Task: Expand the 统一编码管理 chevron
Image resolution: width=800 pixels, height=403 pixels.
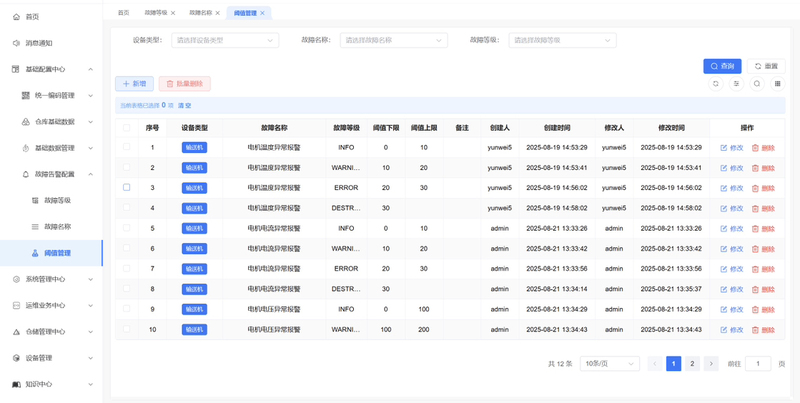Action: click(x=90, y=95)
